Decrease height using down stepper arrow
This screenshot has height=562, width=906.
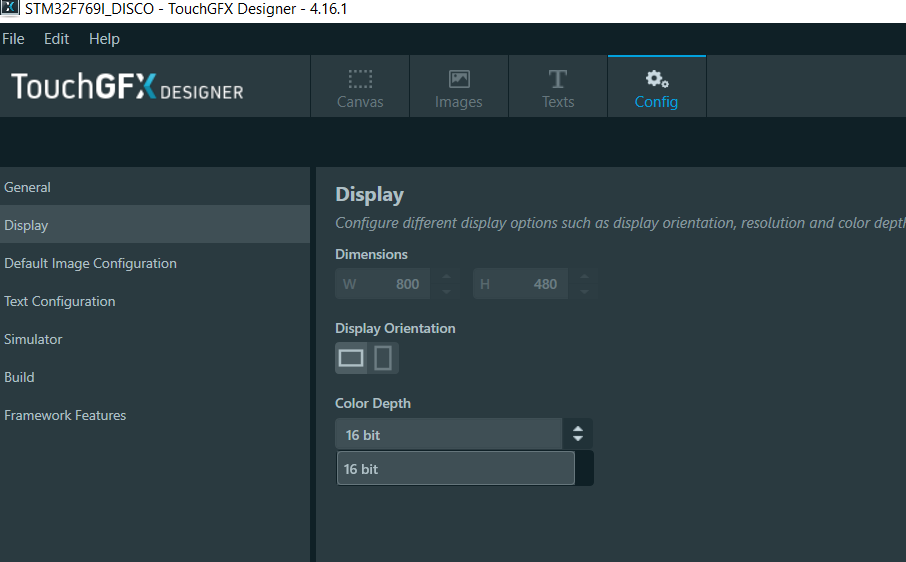(584, 292)
